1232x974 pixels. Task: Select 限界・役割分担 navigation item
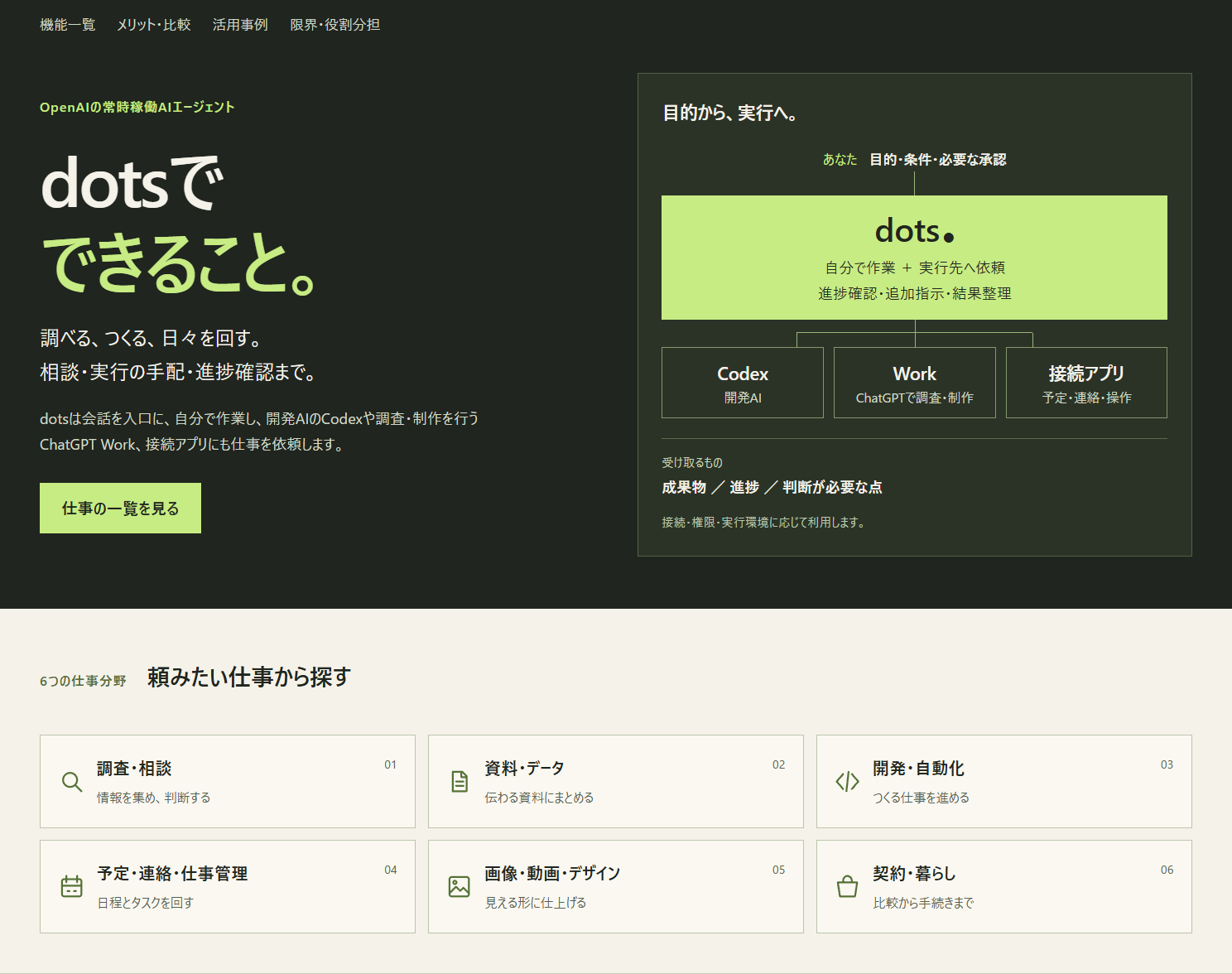334,25
